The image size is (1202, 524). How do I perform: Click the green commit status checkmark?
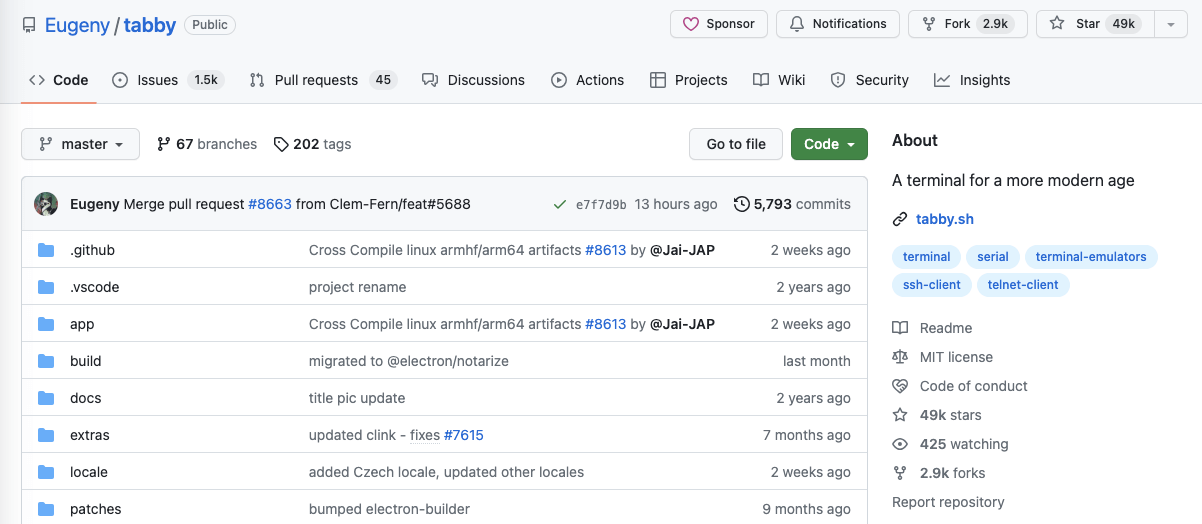click(x=560, y=204)
